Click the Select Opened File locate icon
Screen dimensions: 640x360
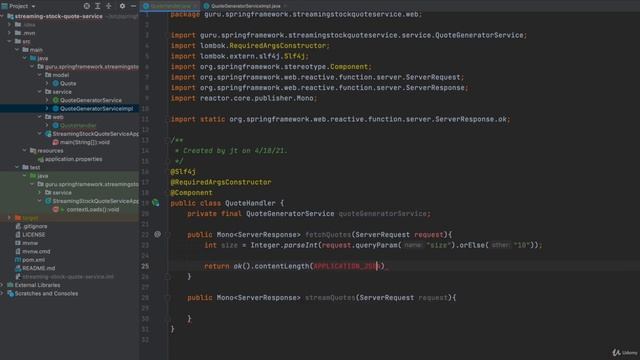point(87,6)
